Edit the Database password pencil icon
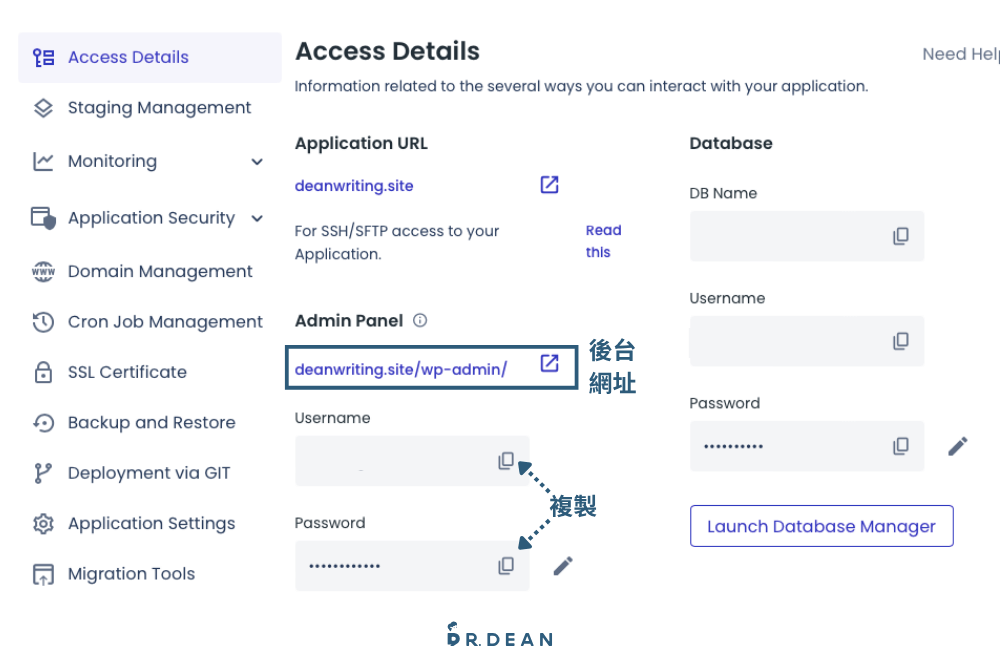Viewport: 1000px width, 660px height. (x=957, y=446)
